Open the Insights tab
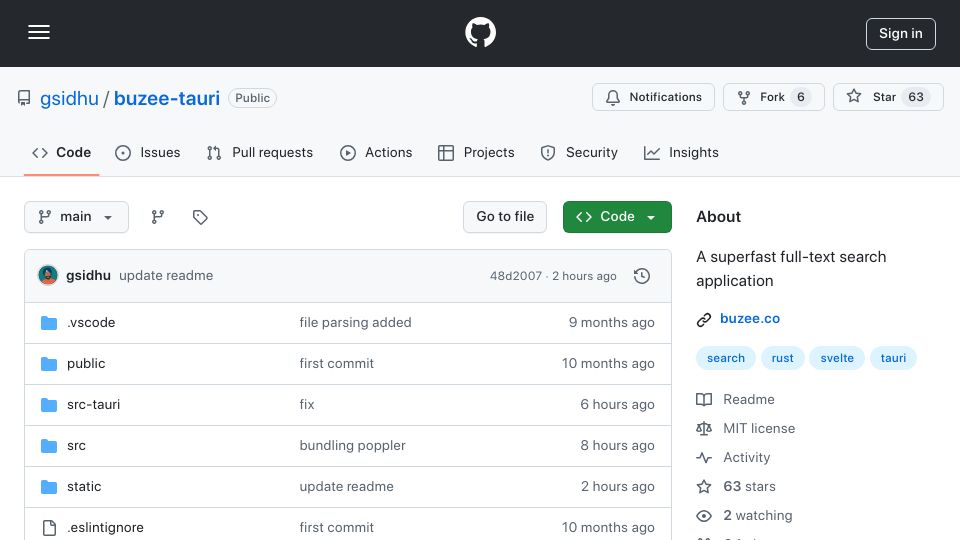Screen dimensions: 960x540 point(681,152)
